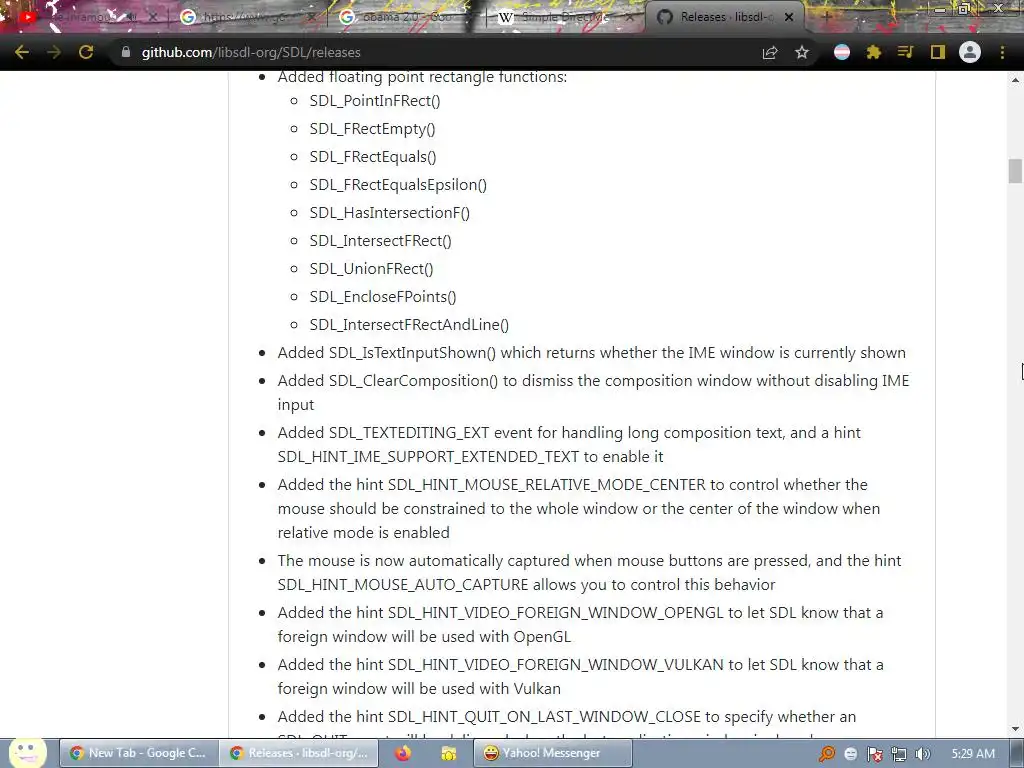Go back to the previous page
The width and height of the screenshot is (1024, 768).
pyautogui.click(x=22, y=52)
